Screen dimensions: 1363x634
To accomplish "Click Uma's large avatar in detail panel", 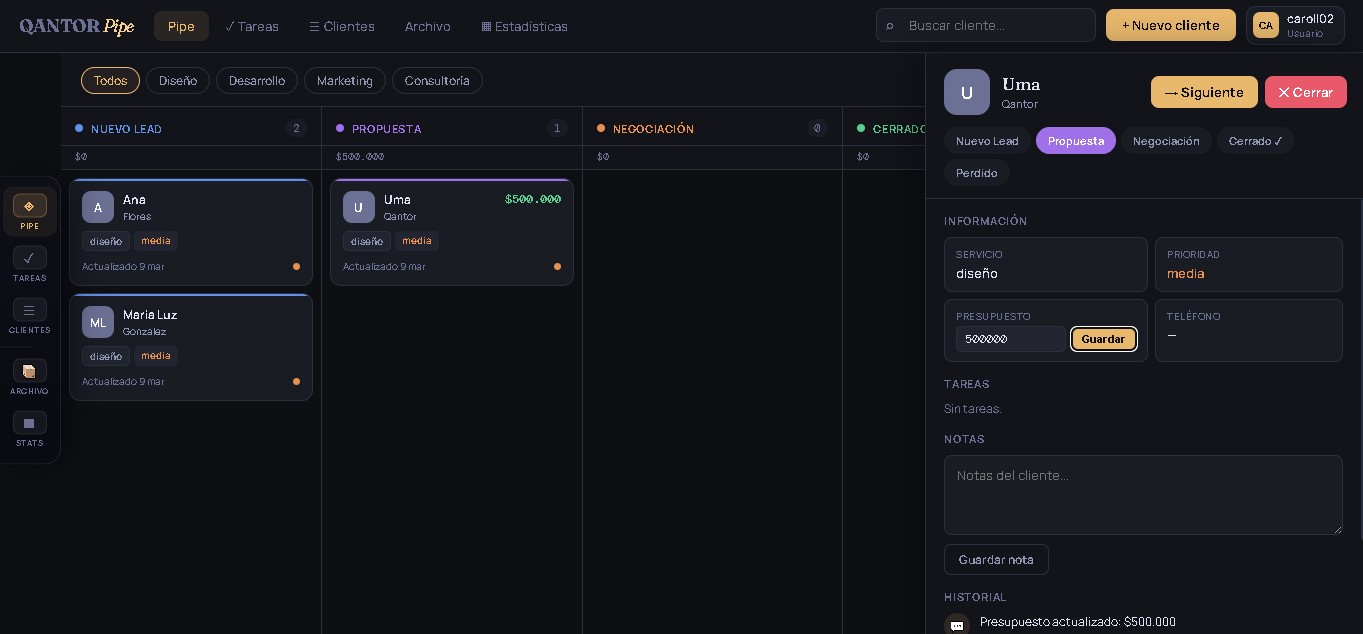I will [x=966, y=92].
